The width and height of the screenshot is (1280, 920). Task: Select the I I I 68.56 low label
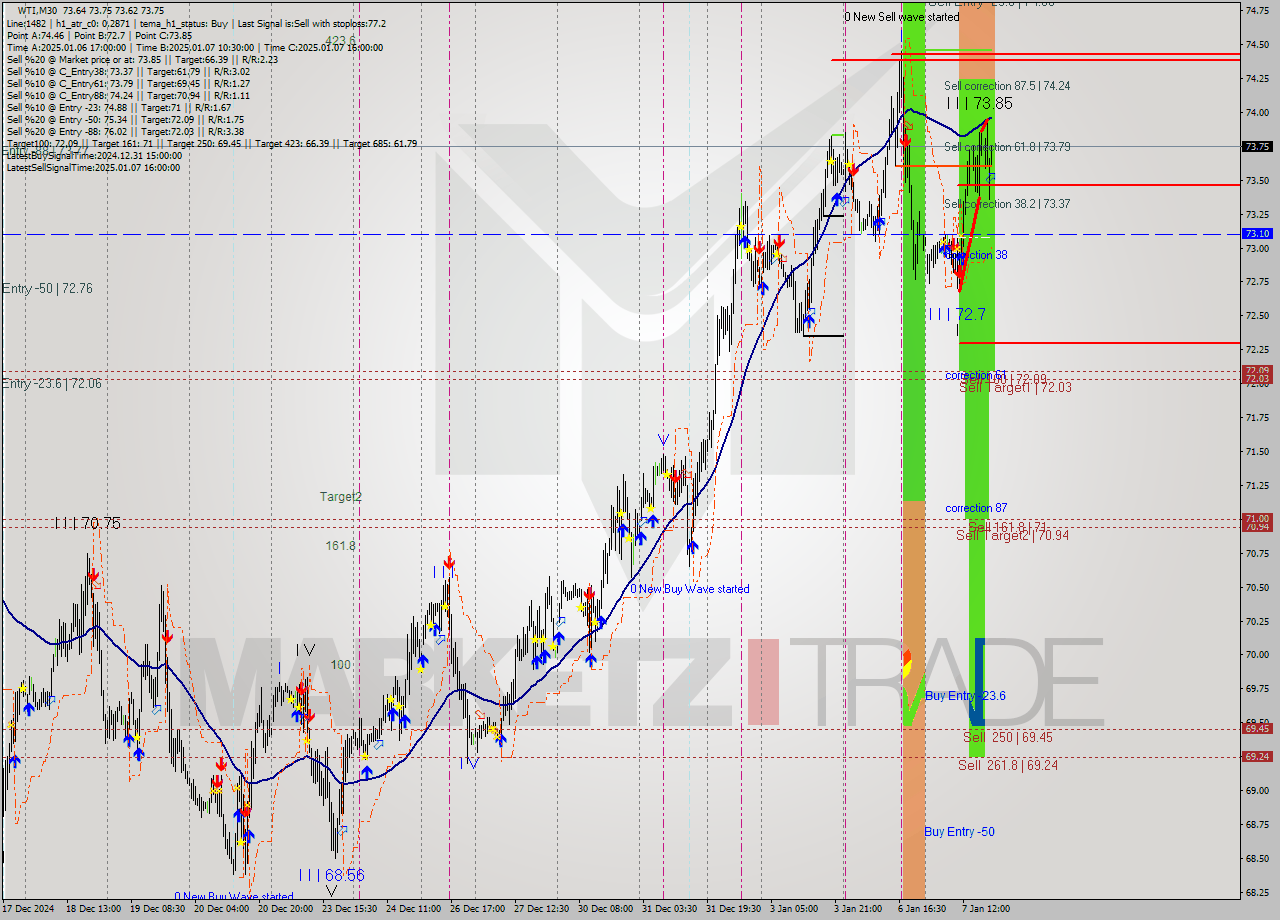(x=331, y=875)
